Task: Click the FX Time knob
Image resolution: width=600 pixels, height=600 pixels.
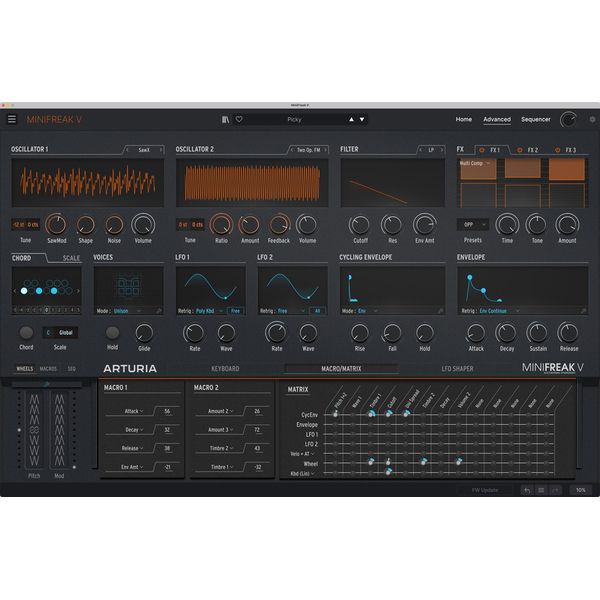Action: (x=507, y=225)
